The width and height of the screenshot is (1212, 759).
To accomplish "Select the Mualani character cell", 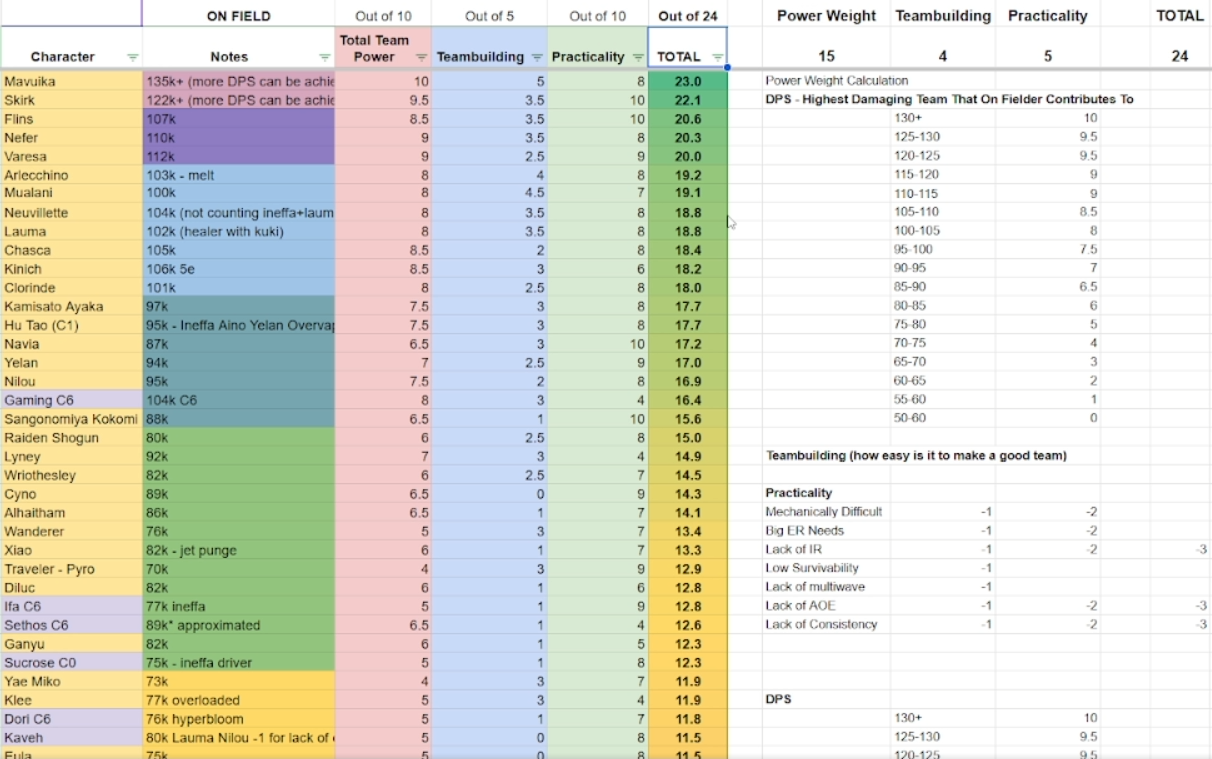I will pos(71,194).
